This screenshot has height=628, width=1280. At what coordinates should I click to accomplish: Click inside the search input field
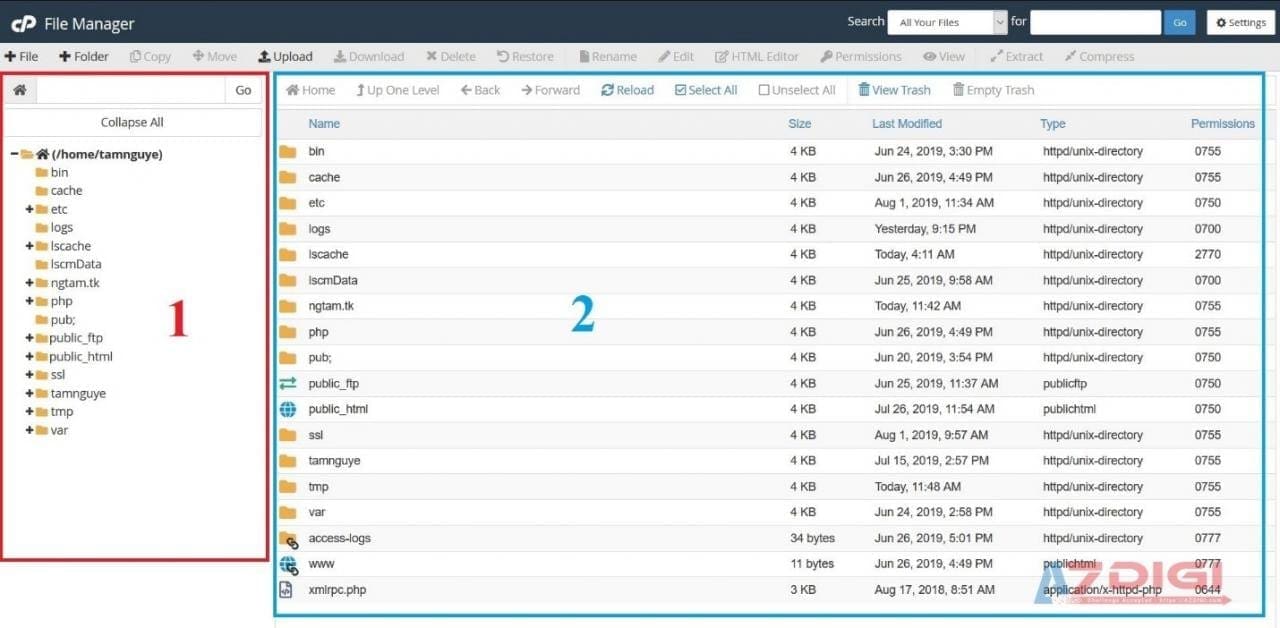[x=1095, y=21]
